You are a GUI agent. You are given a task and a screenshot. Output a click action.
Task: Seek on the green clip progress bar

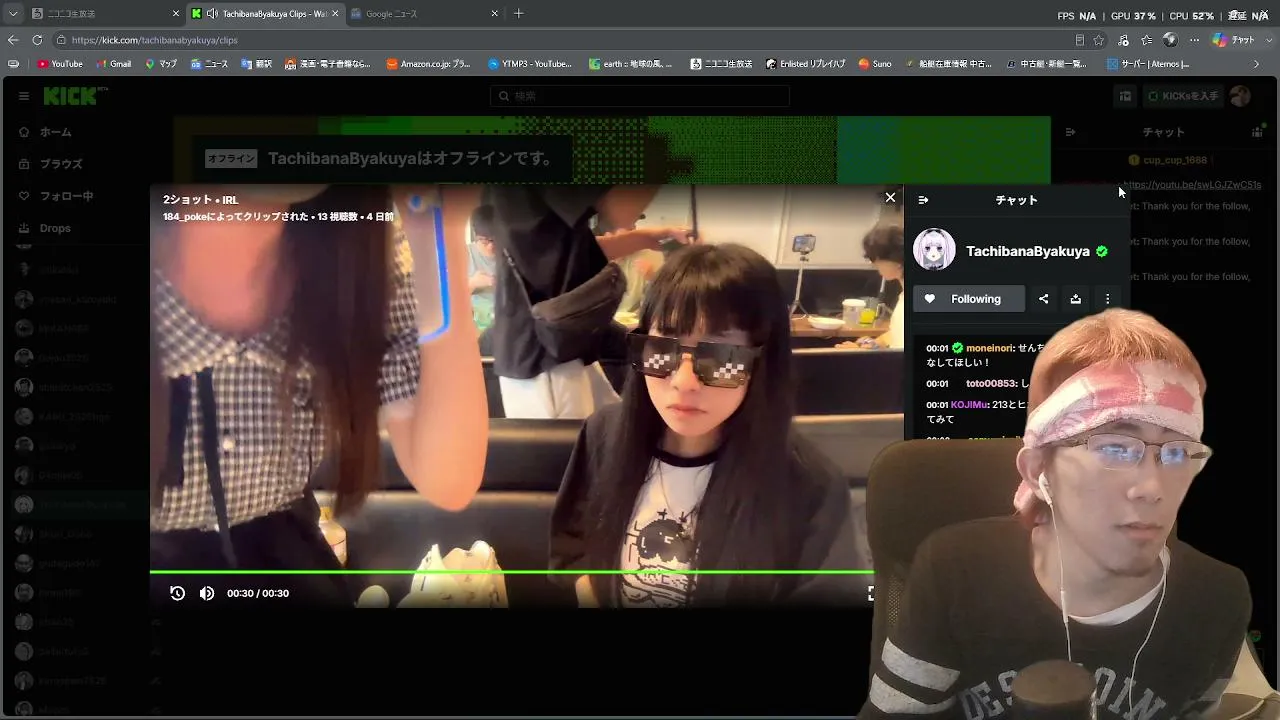pyautogui.click(x=511, y=572)
